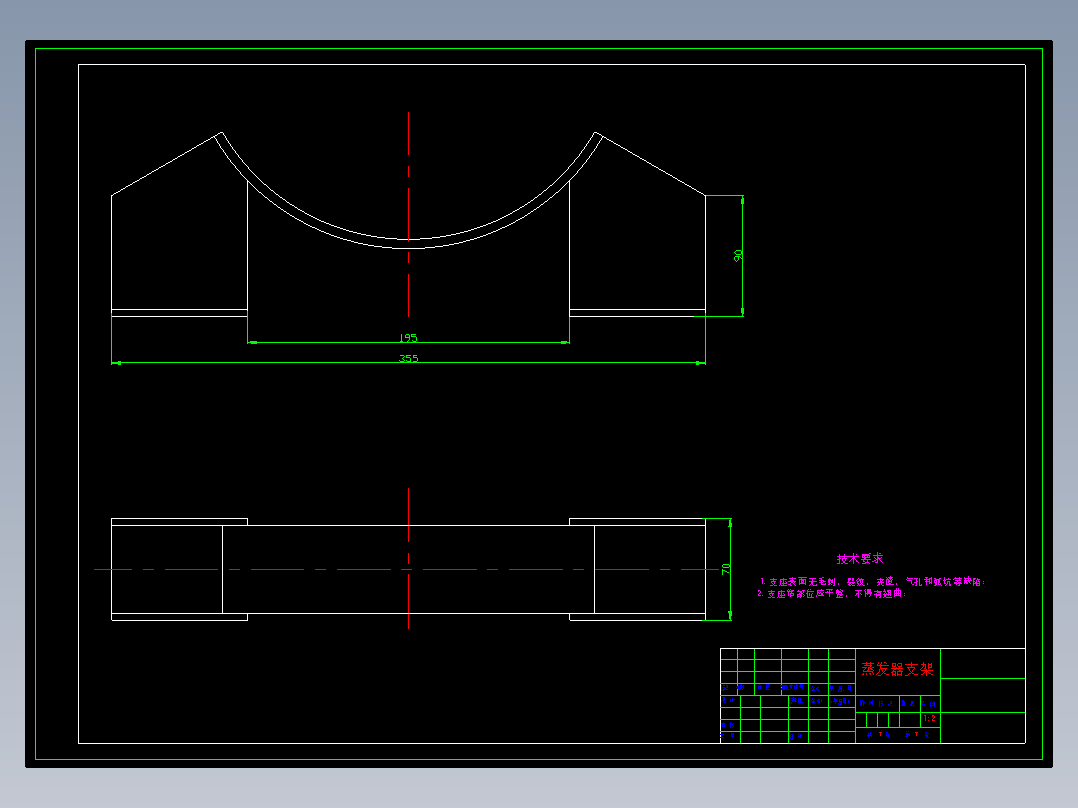The width and height of the screenshot is (1078, 808).
Task: Select the vertical 70 dimension label
Action: [x=725, y=569]
